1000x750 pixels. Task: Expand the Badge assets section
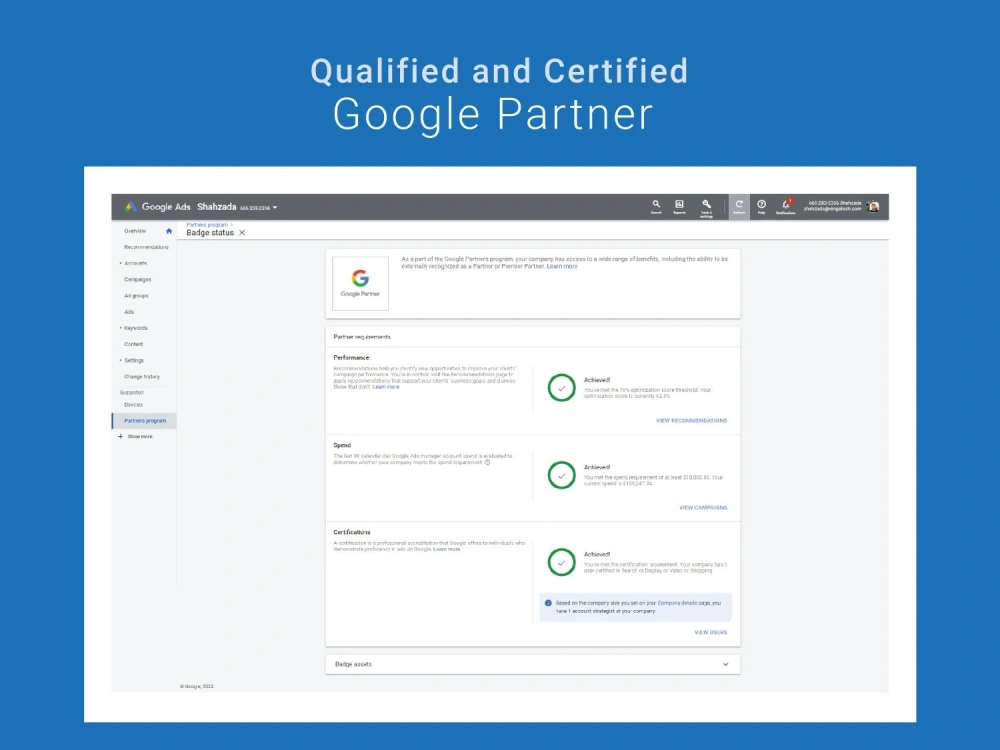(x=725, y=664)
